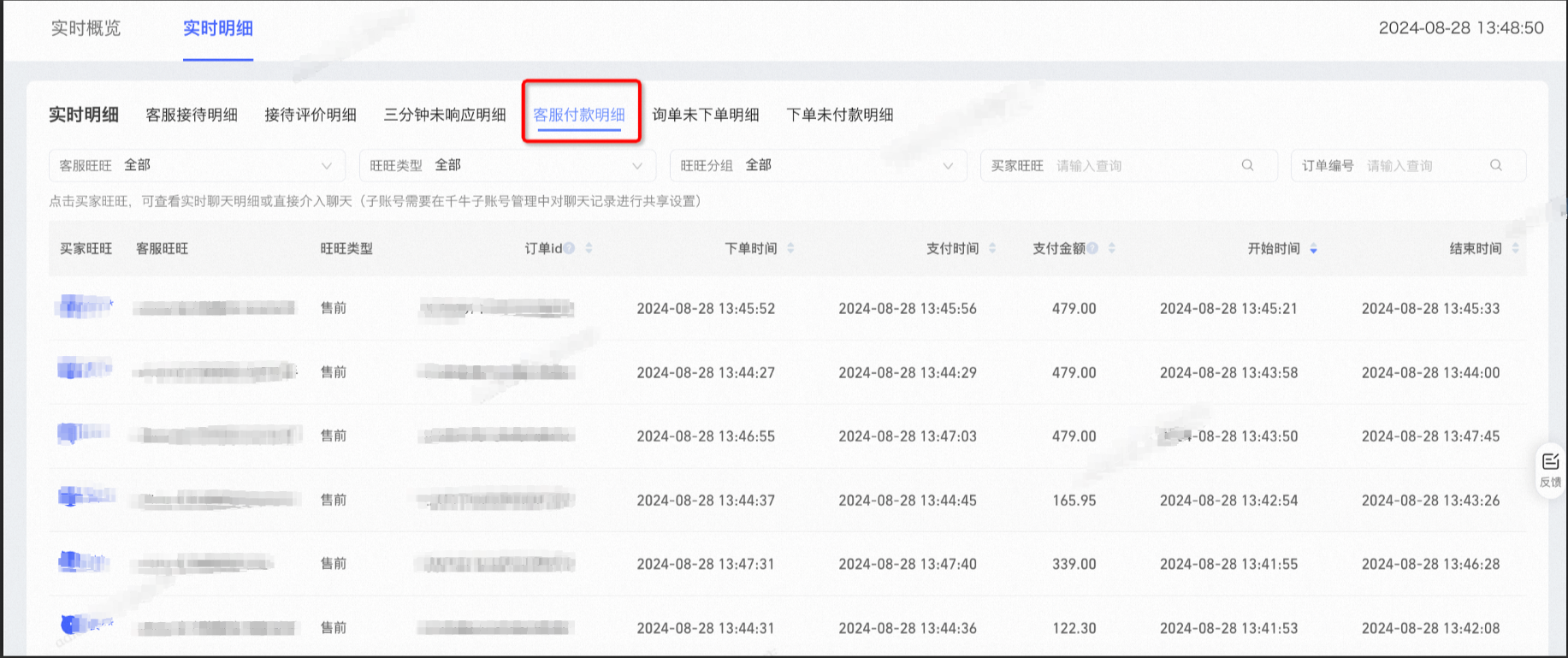Click payment time 2024-08-28 13:44:29
Viewport: 1568px width, 658px height.
(908, 372)
